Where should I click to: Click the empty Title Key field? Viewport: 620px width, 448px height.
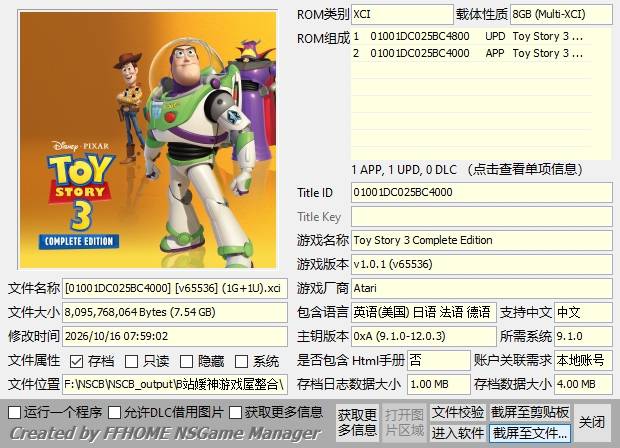[482, 217]
